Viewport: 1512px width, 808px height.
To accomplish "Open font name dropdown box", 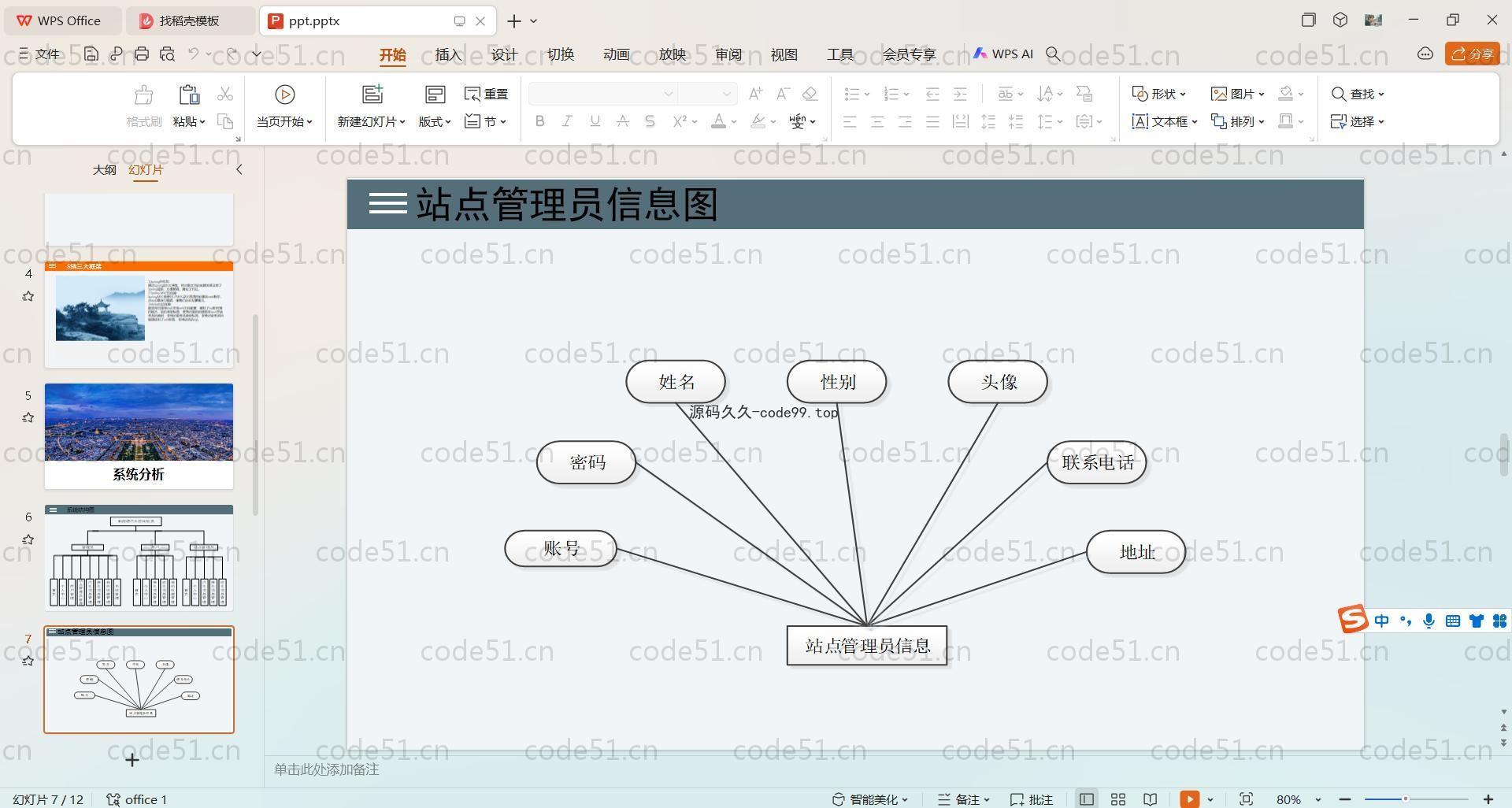I will click(x=603, y=94).
